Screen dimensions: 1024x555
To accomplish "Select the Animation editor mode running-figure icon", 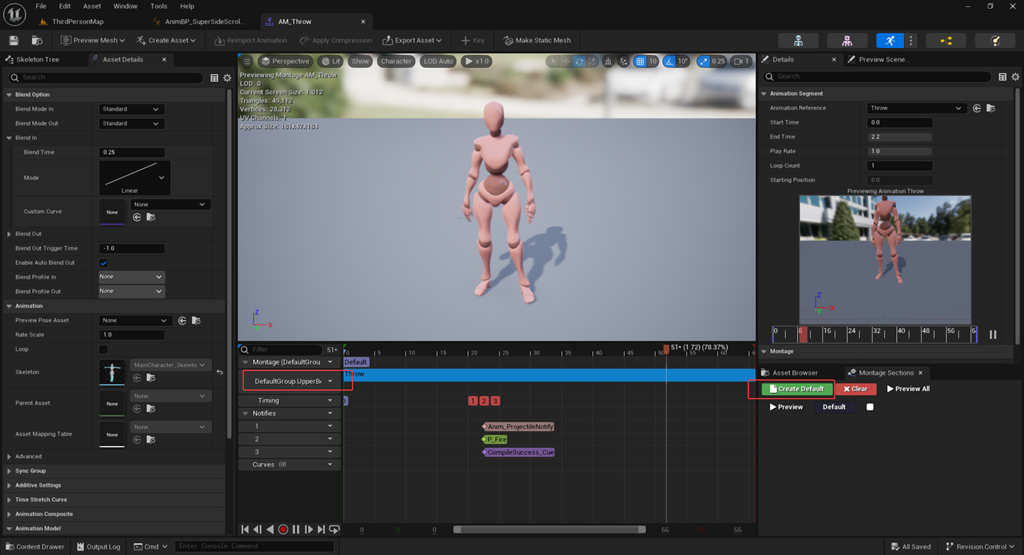I will [x=889, y=40].
